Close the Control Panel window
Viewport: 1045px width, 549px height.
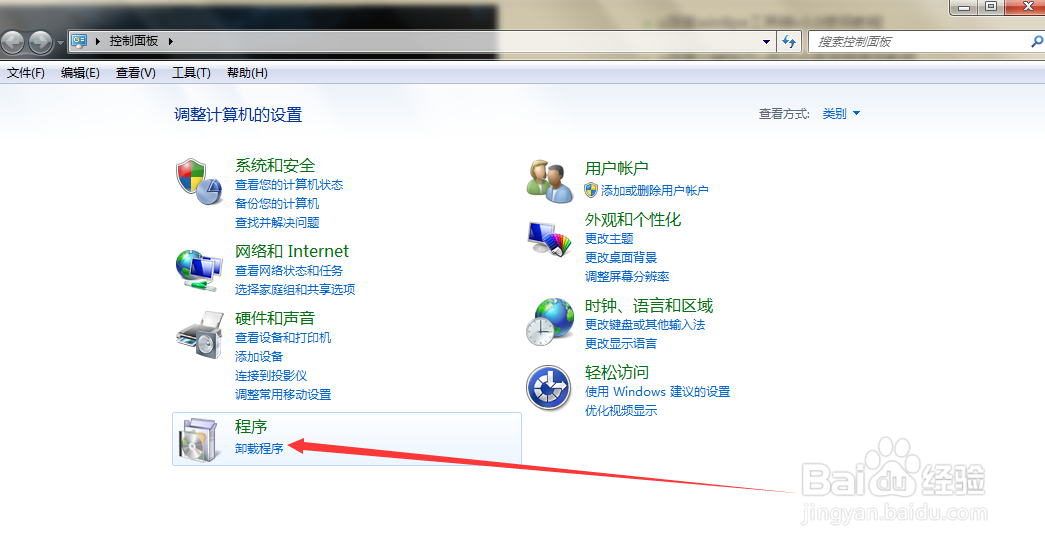(x=1027, y=7)
